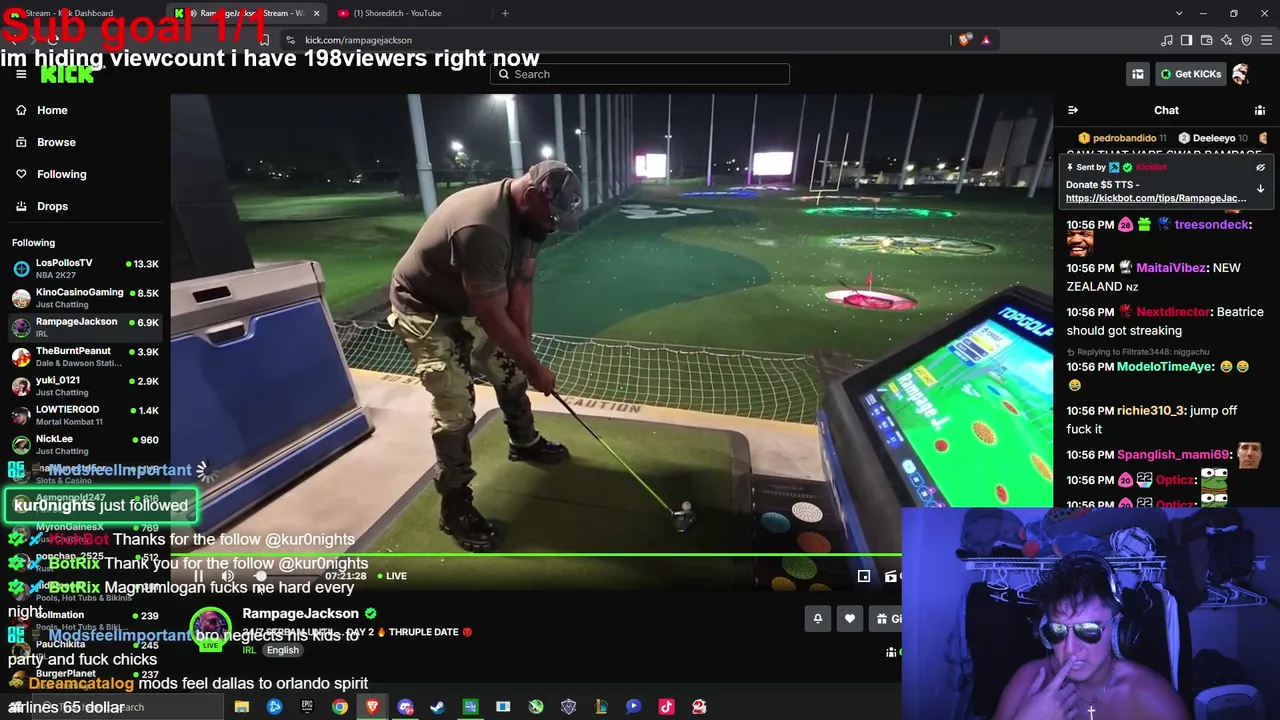Open the Brave Shields icon
This screenshot has width=1280, height=720.
pyautogui.click(x=964, y=40)
